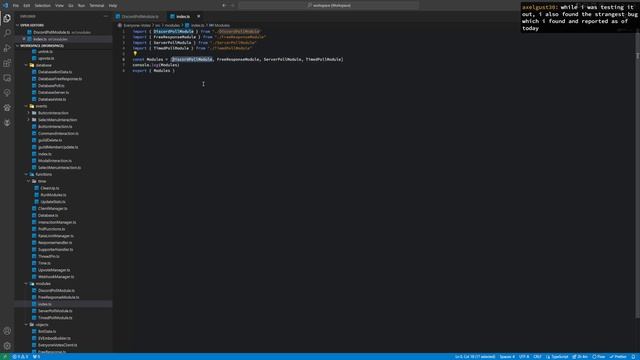Open the Extensions view
This screenshot has width=640, height=360.
pos(7,63)
